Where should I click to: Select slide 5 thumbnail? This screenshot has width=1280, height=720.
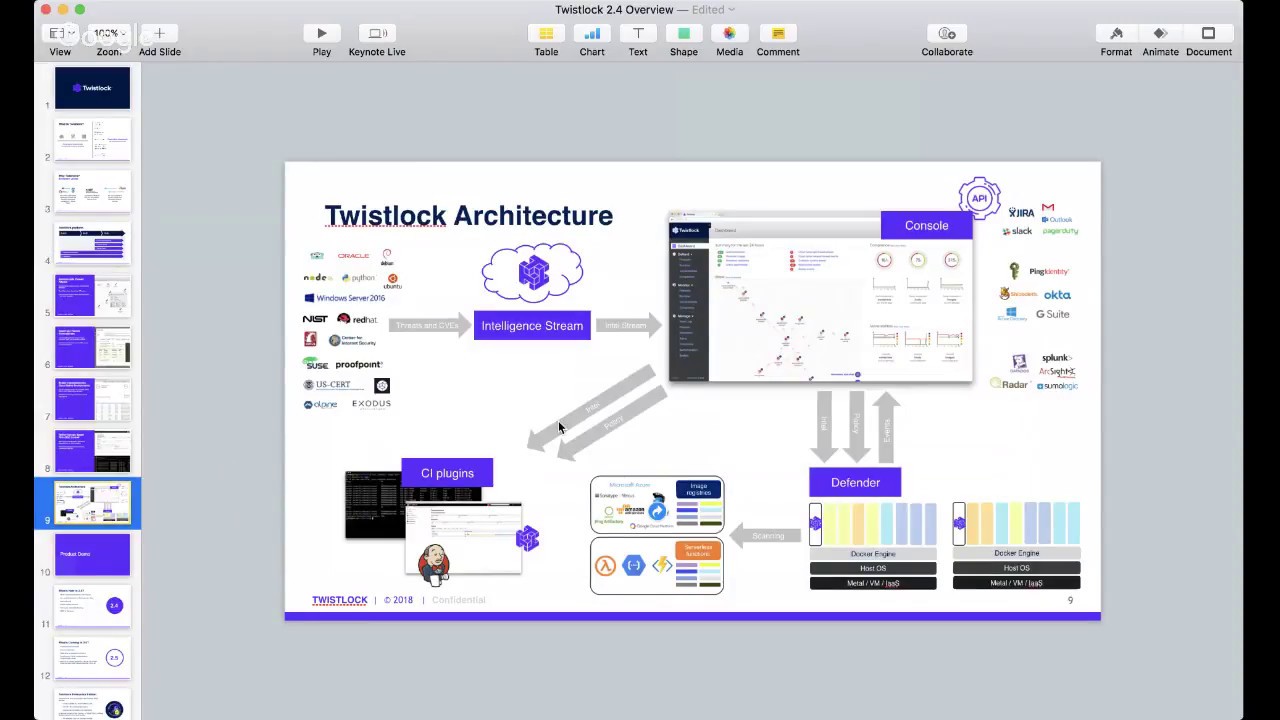pyautogui.click(x=93, y=296)
